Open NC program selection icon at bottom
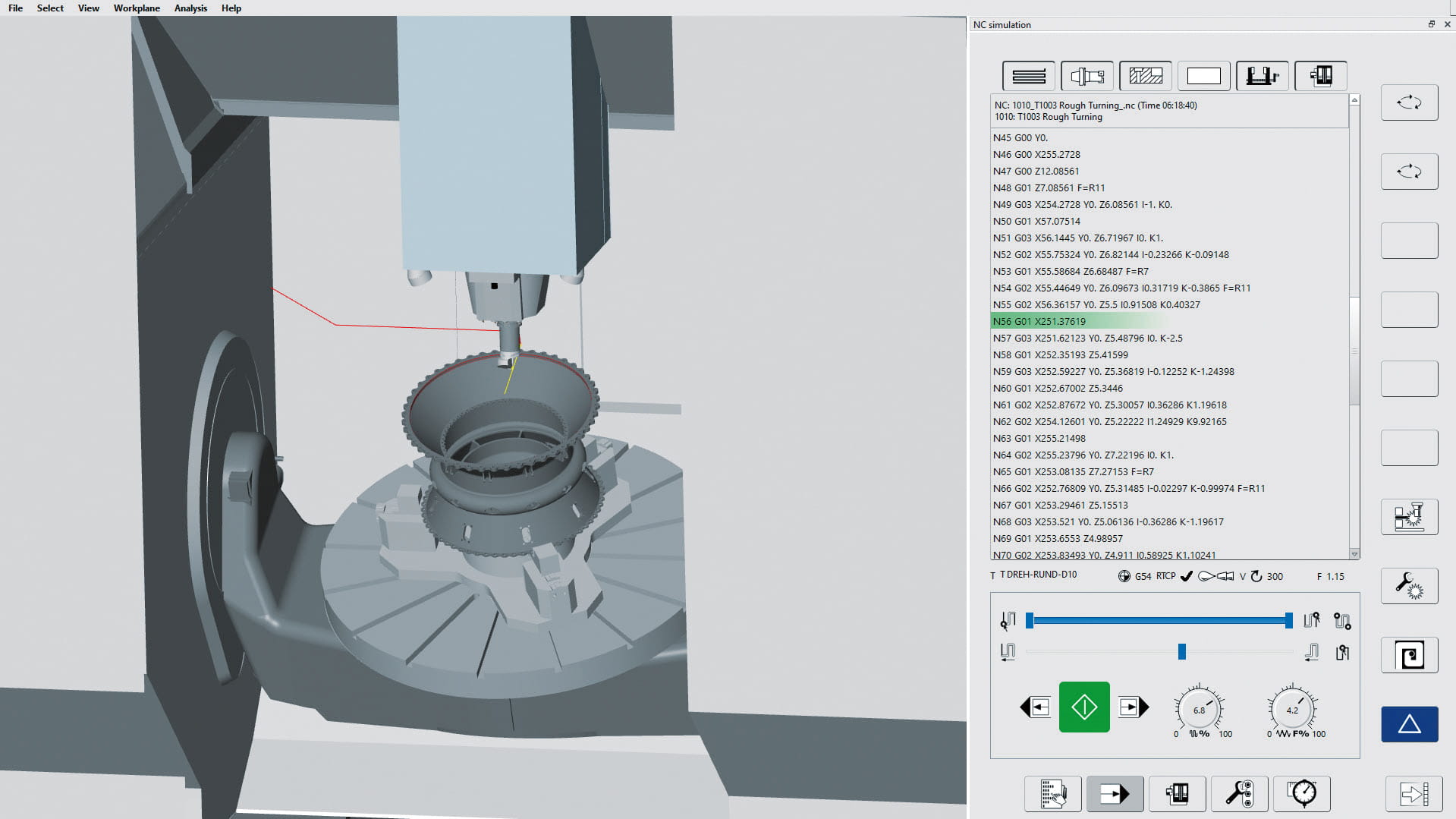 click(1052, 794)
